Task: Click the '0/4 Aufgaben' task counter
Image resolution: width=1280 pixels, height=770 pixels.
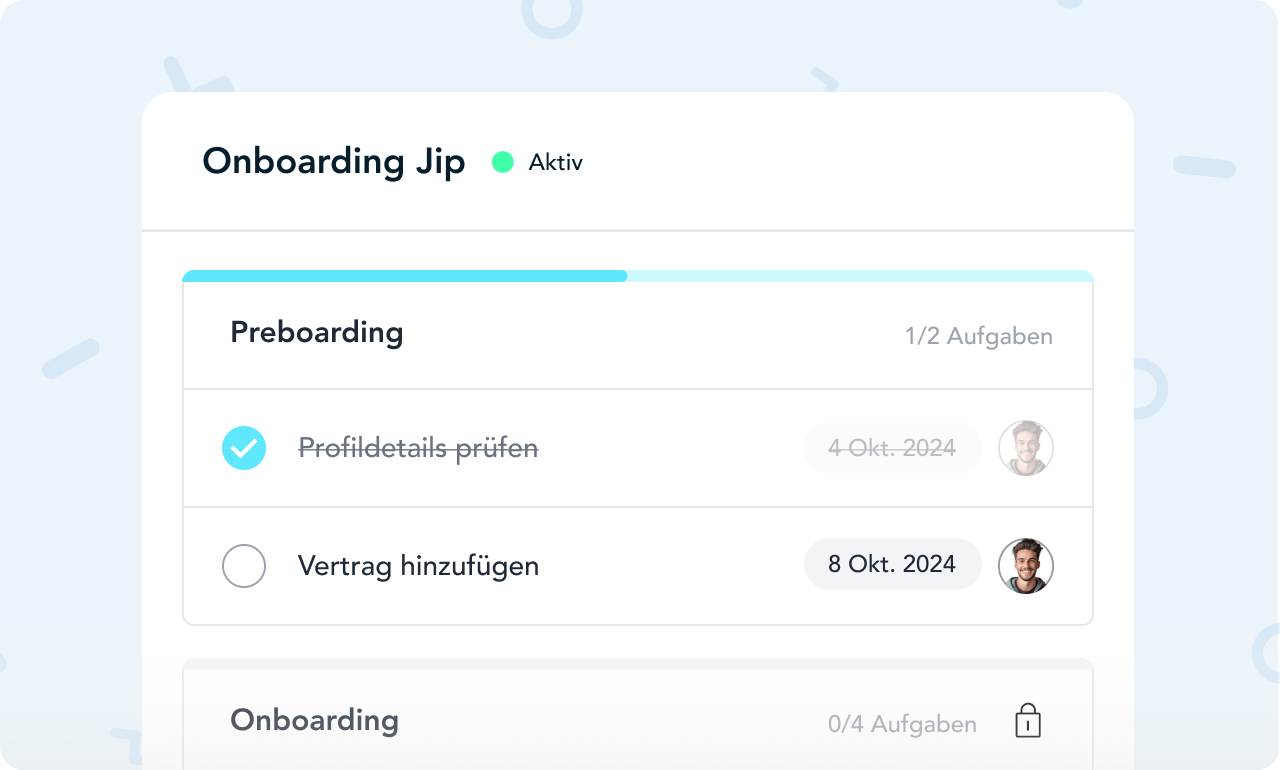Action: [x=902, y=724]
